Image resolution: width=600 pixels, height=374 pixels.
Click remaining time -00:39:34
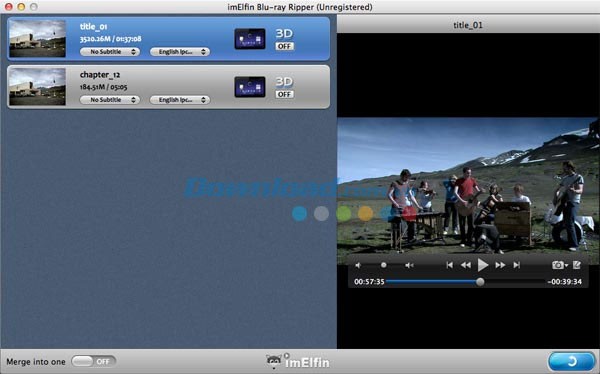[x=564, y=282]
